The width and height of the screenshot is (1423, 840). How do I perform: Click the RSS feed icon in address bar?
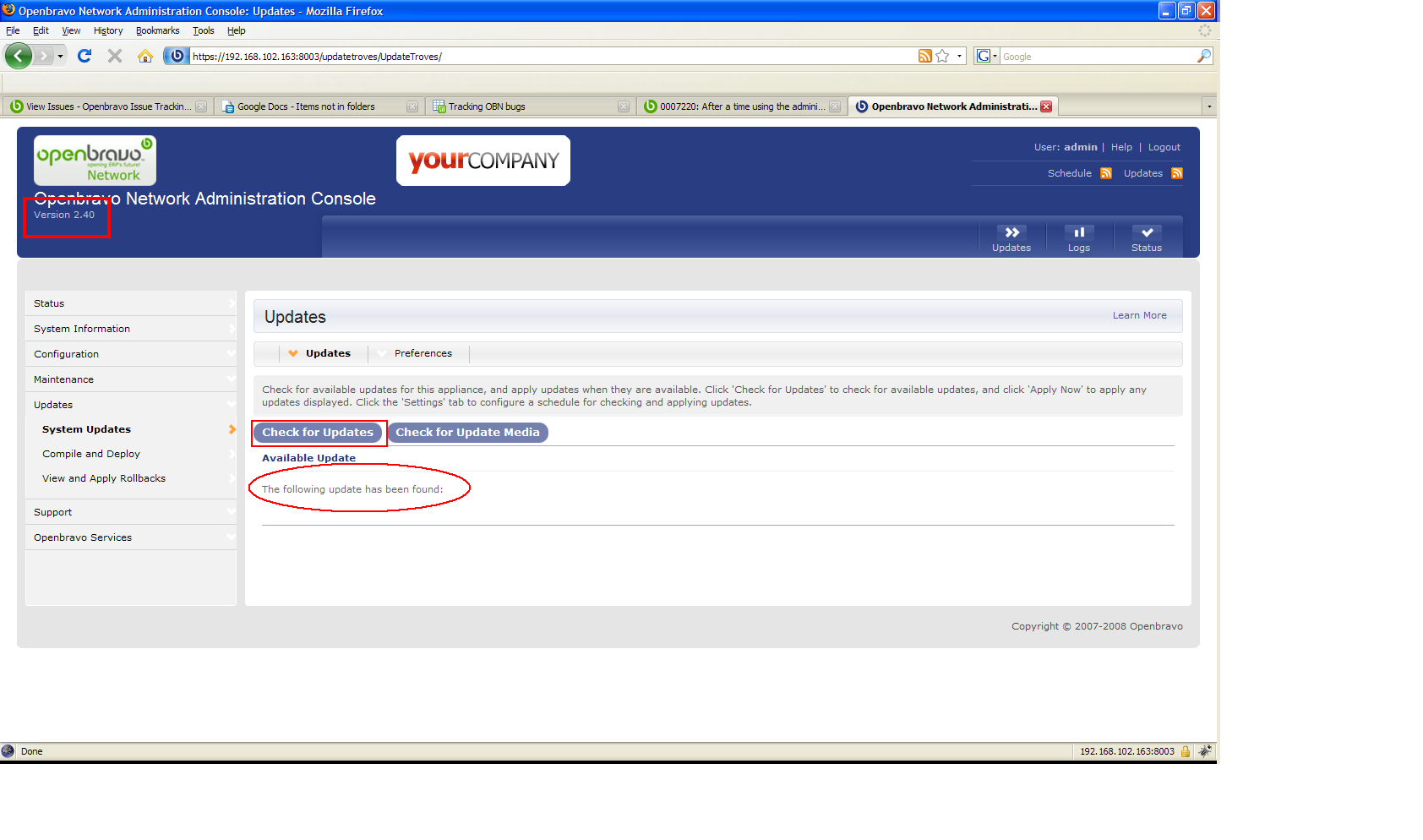[925, 56]
